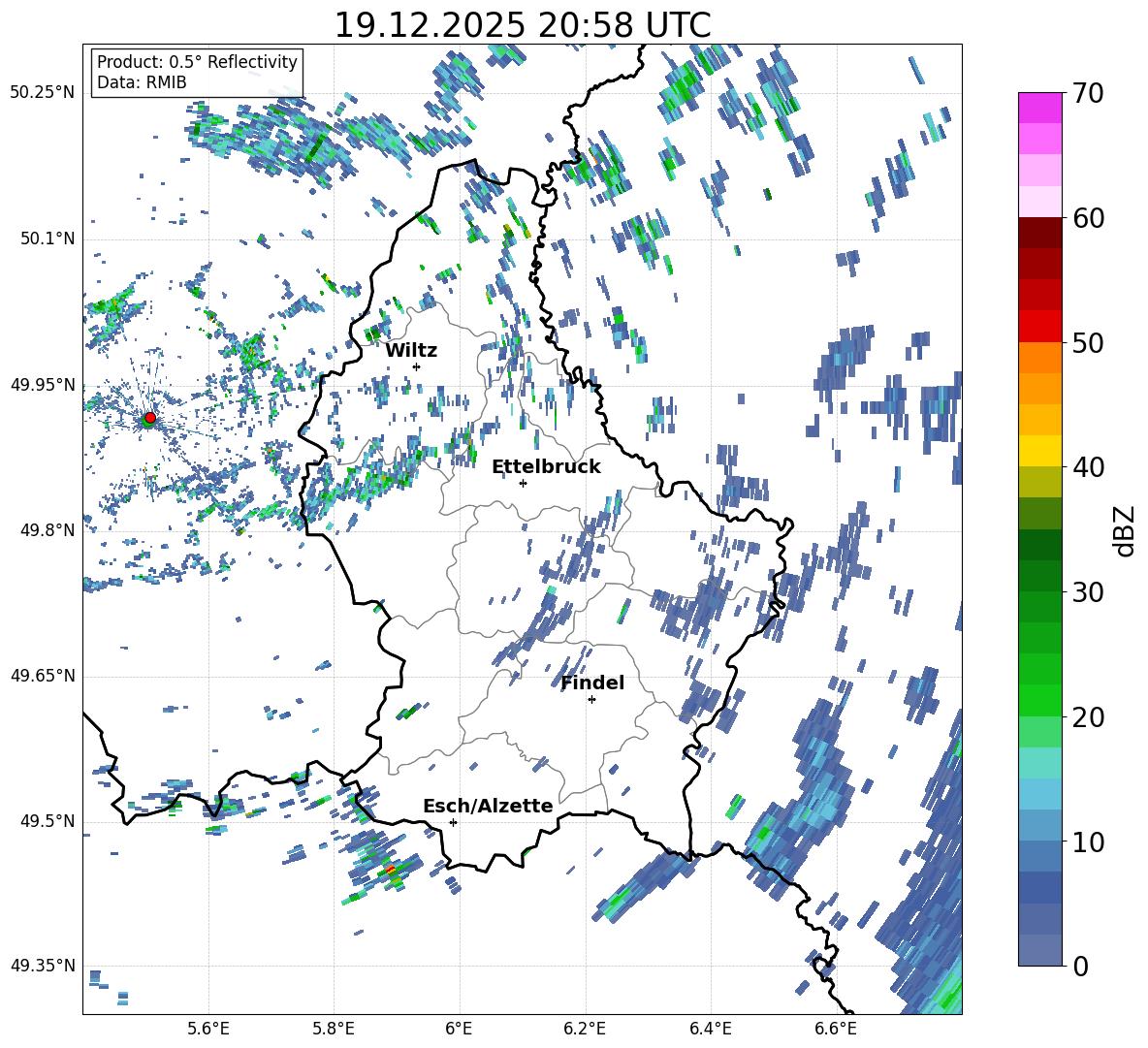Pick the bright red colorbar swatch above 50
Screen dimensions: 1148x1048
click(1039, 326)
